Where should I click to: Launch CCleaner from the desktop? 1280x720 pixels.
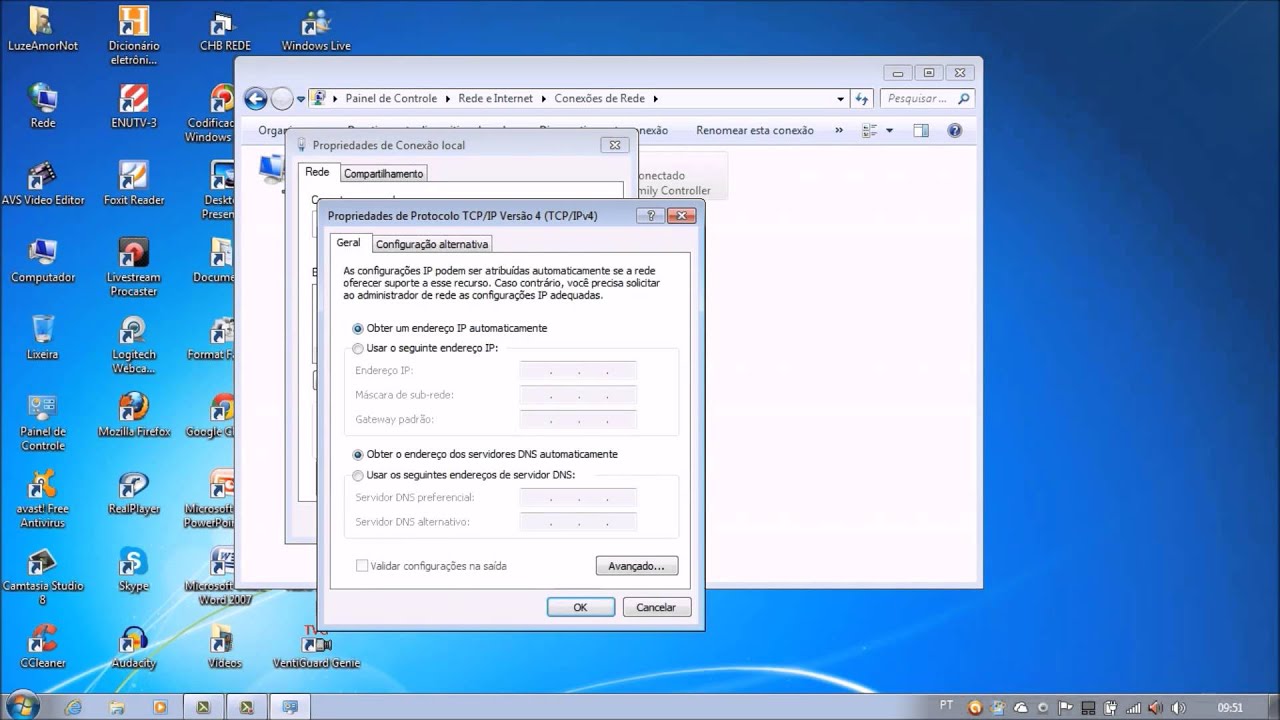click(x=43, y=647)
